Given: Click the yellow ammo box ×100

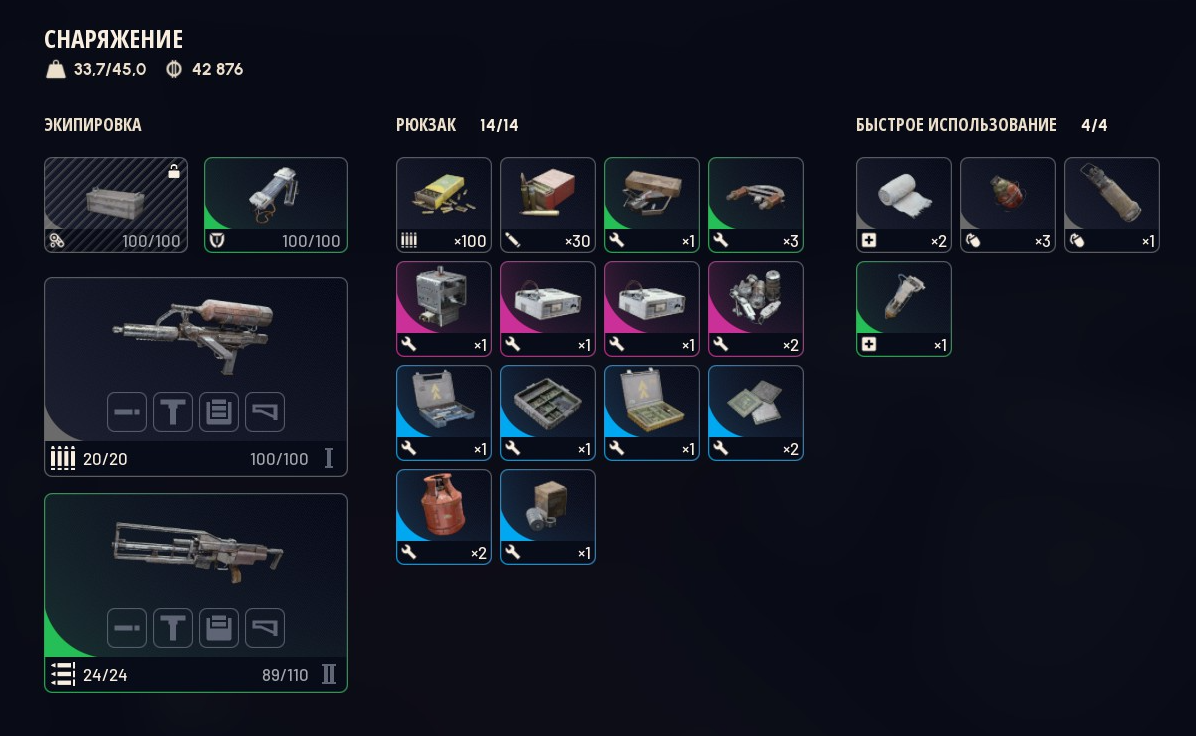Looking at the screenshot, I should pyautogui.click(x=444, y=205).
